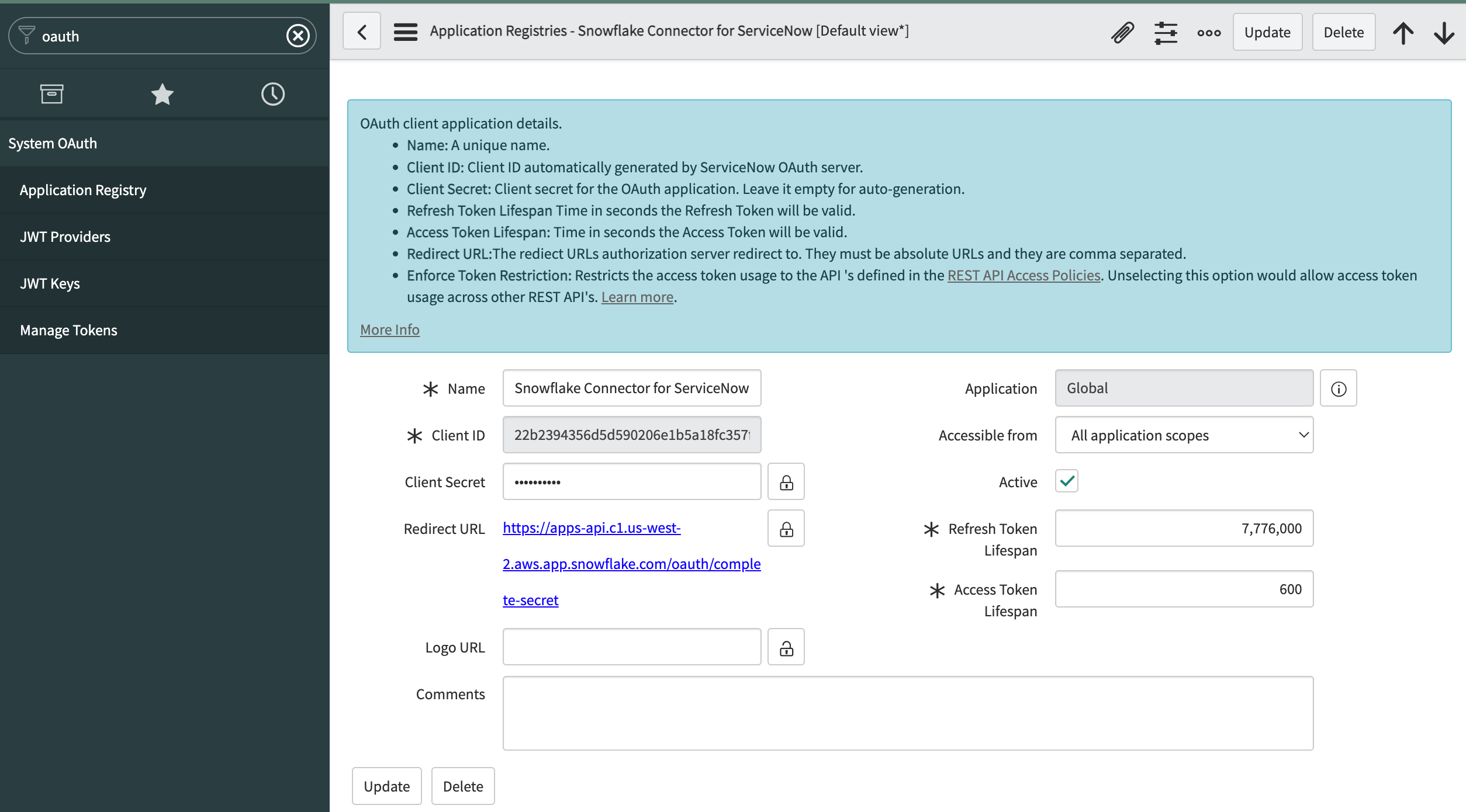The width and height of the screenshot is (1466, 812).
Task: Open the System OAuth menu item
Action: 52,142
